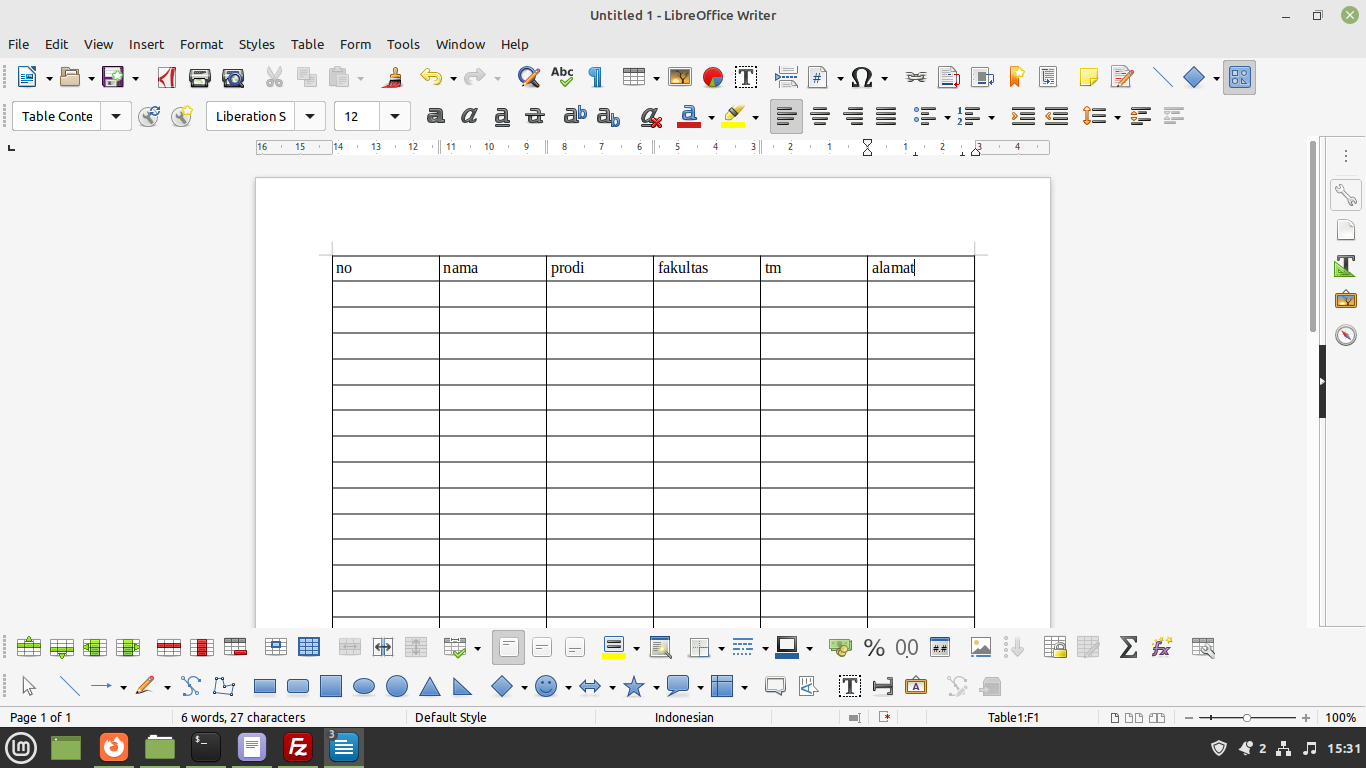Apply red font color swatch

[x=688, y=116]
